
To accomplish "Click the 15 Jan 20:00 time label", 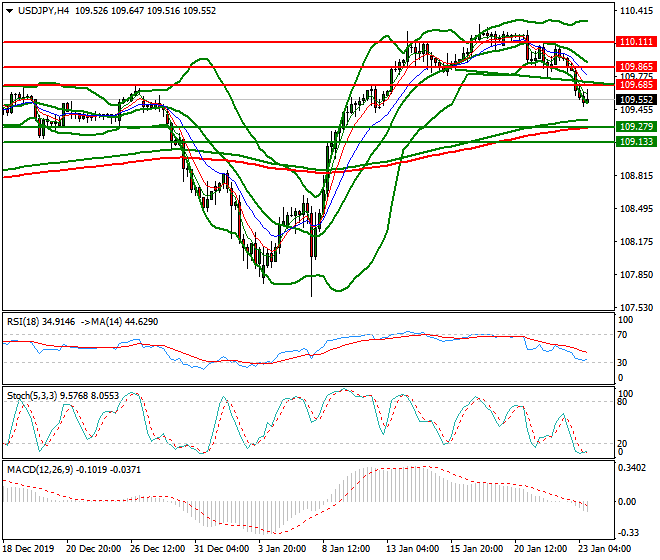I will coord(477,549).
